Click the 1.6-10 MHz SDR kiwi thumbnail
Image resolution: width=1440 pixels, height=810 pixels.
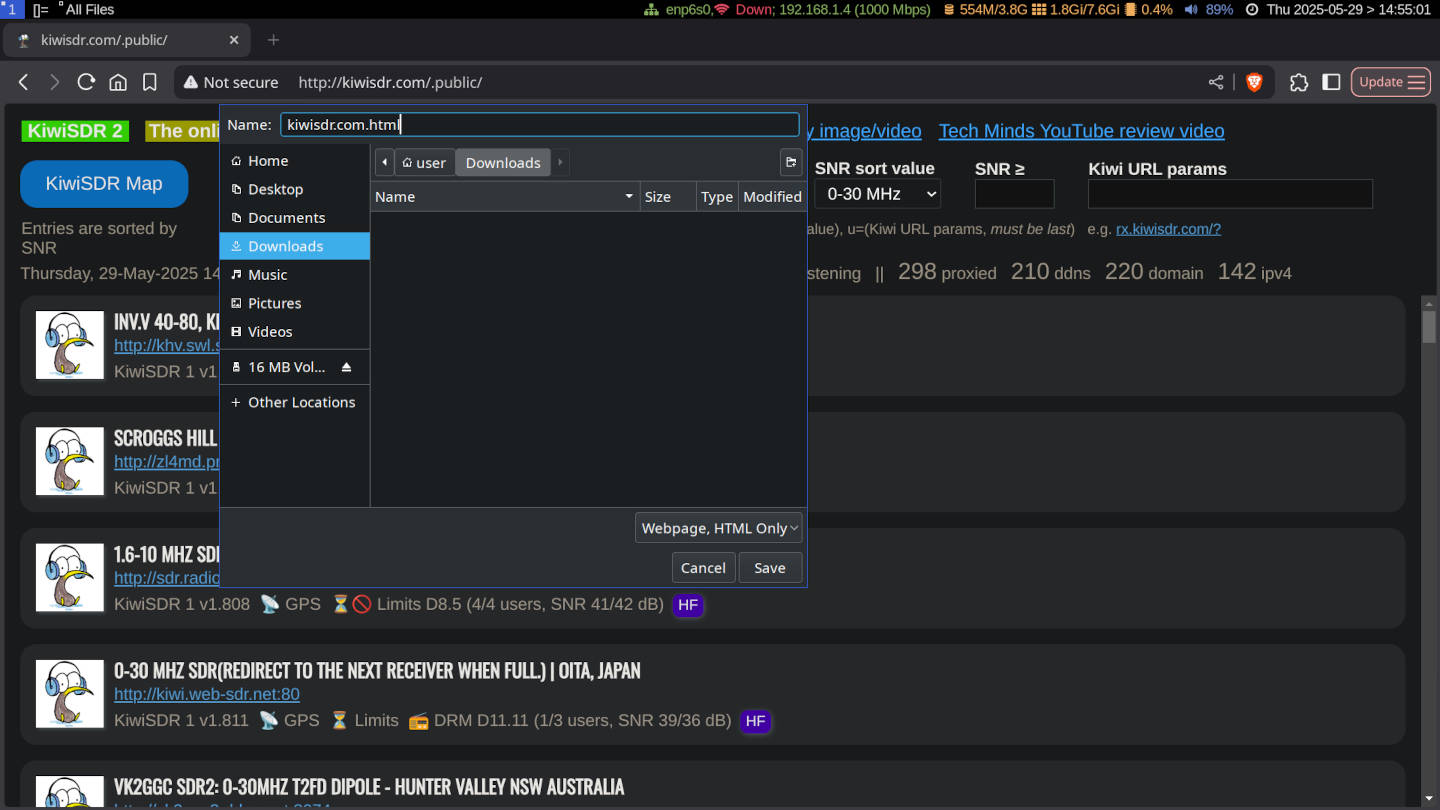(70, 578)
